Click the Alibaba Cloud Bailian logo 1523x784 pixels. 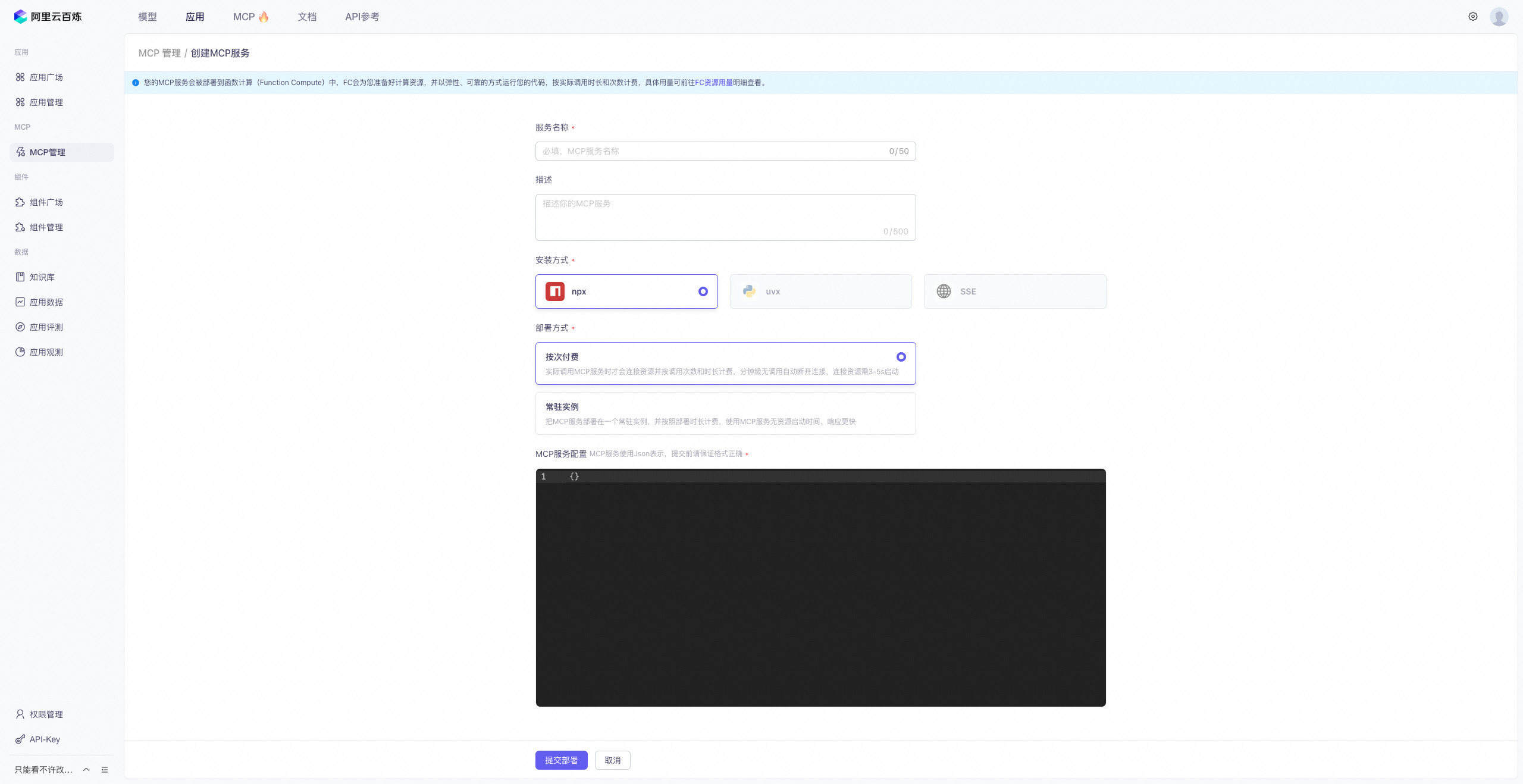48,17
